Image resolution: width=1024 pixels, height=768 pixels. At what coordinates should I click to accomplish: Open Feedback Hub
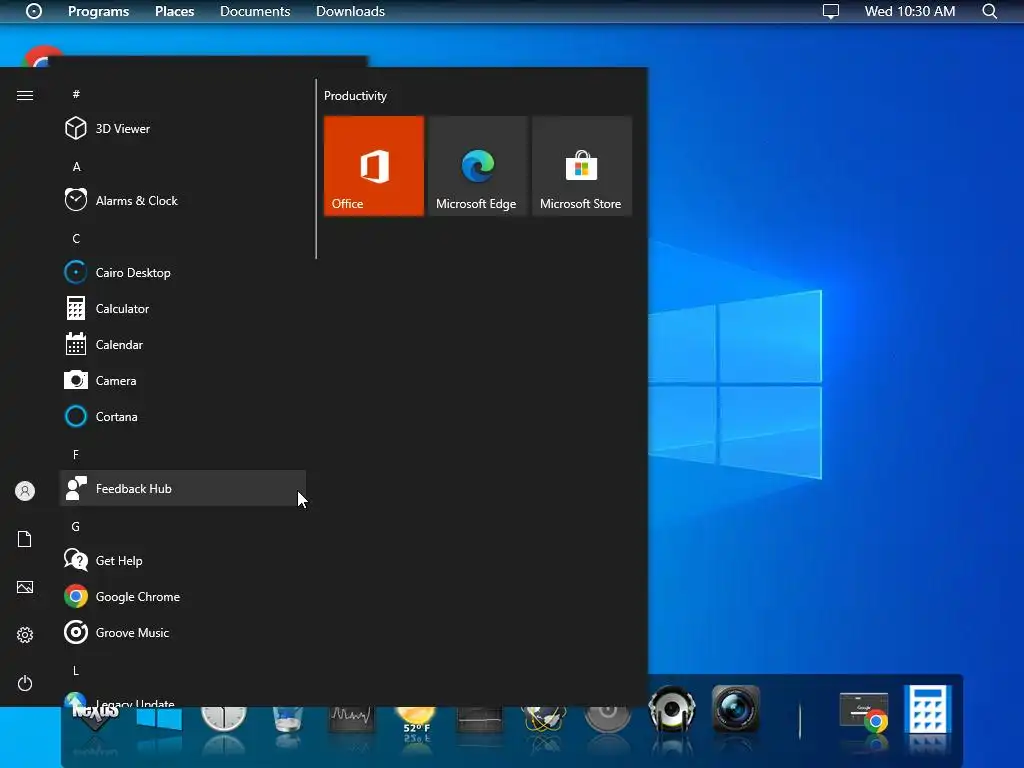[x=183, y=488]
